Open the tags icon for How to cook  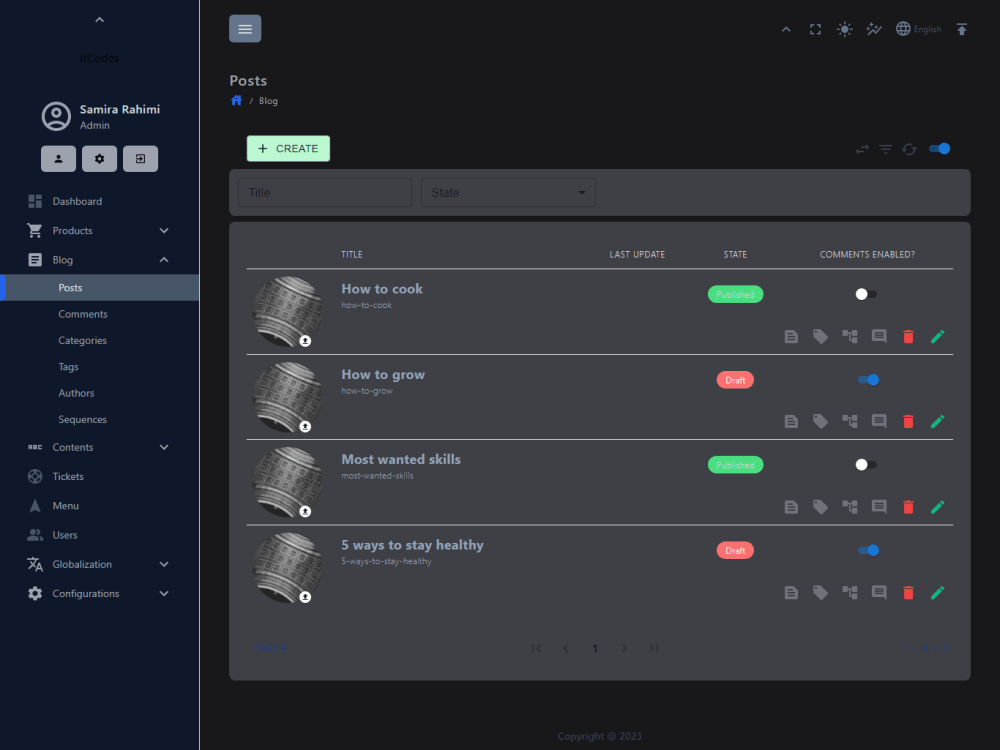(820, 337)
